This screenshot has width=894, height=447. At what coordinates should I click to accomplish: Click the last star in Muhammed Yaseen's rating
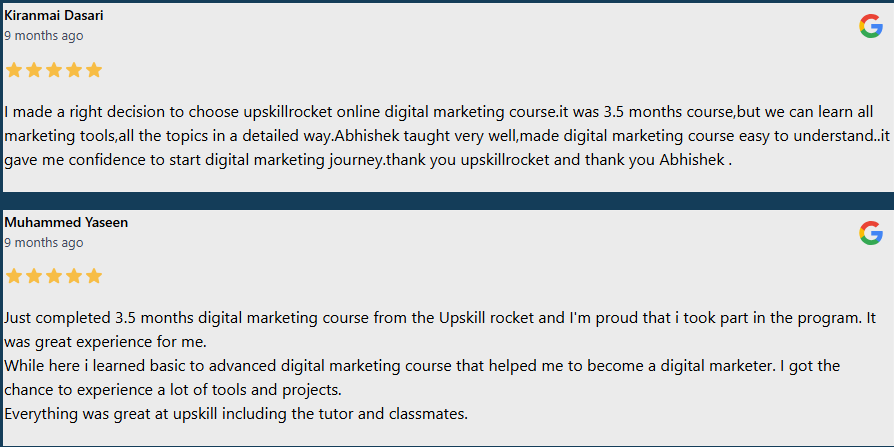point(94,276)
